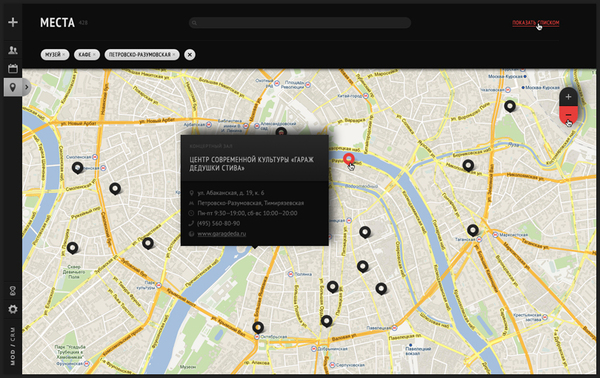Click the plus add icon in sidebar
Image resolution: width=600 pixels, height=378 pixels.
click(13, 22)
